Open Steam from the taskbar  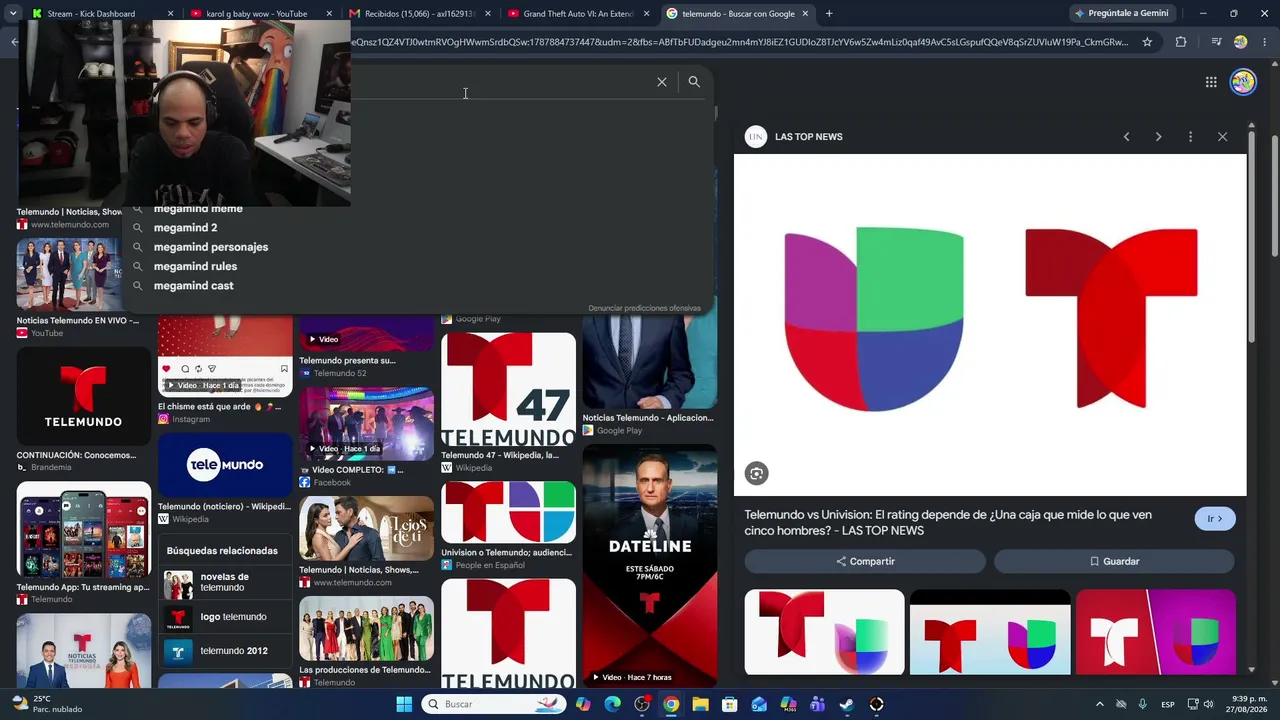coord(846,704)
